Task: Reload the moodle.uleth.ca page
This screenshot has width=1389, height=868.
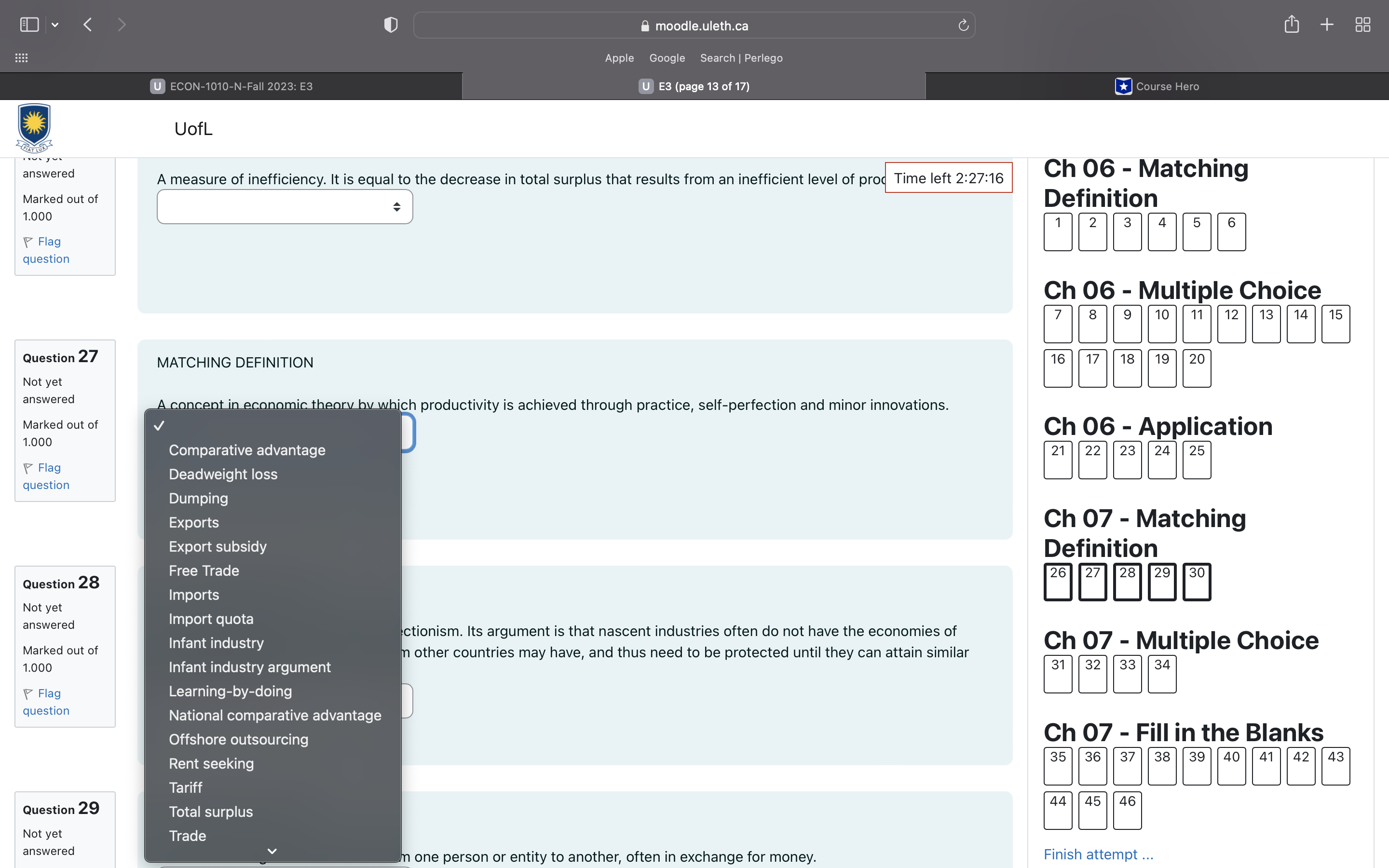Action: (x=963, y=25)
